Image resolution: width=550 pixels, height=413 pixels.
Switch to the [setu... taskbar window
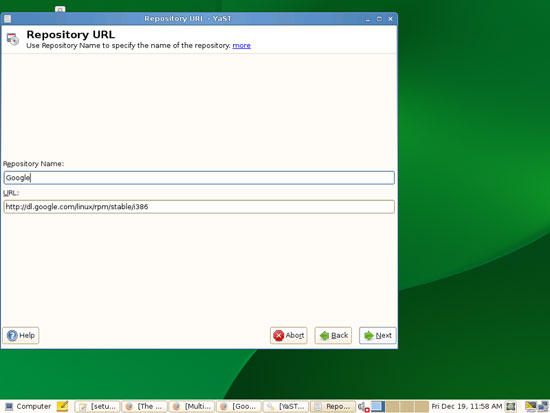[97, 406]
